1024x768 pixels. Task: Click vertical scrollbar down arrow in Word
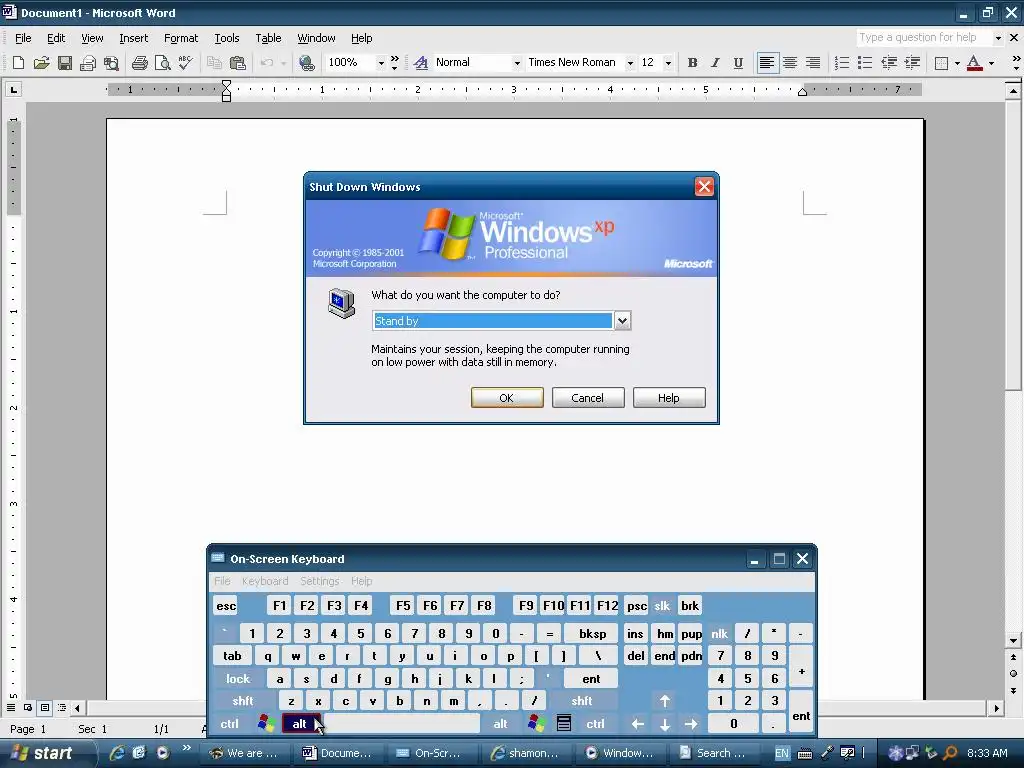(x=1014, y=641)
